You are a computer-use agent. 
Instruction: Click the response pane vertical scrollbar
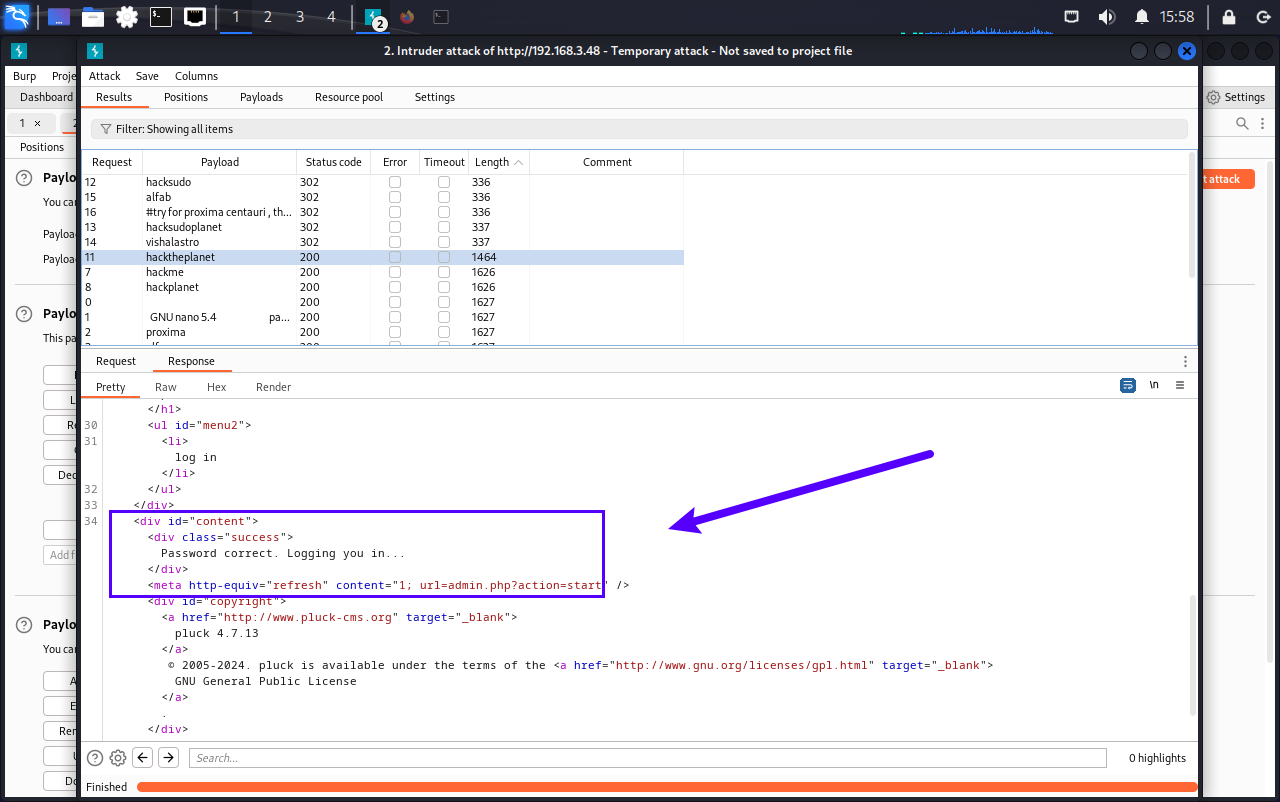(1191, 655)
